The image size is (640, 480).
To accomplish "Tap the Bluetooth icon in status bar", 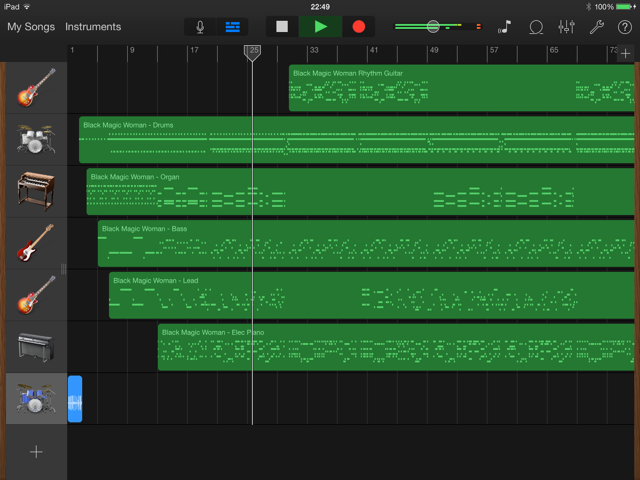I will click(x=589, y=7).
